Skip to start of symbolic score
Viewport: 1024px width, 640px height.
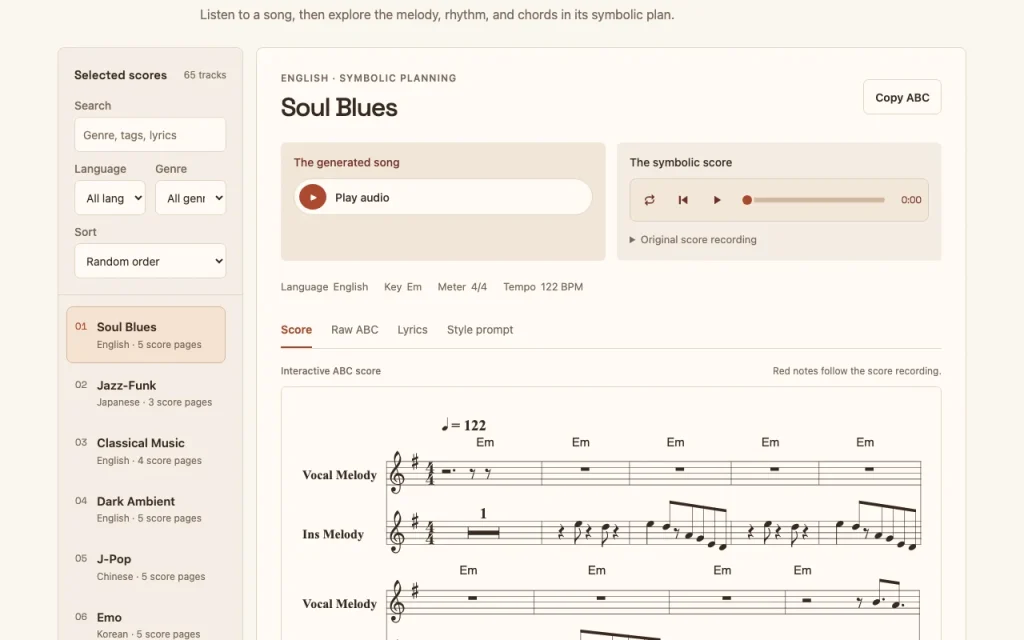click(x=683, y=200)
